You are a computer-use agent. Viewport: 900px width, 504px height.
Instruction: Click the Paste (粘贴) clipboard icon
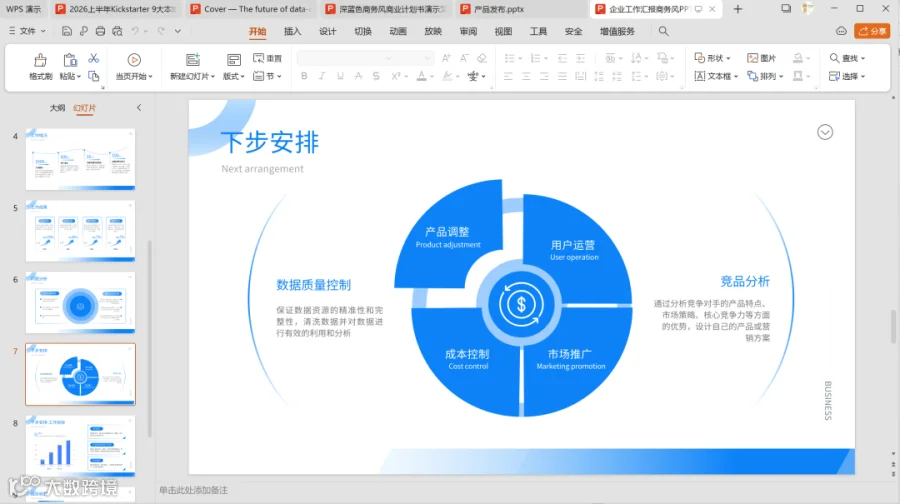(70, 60)
